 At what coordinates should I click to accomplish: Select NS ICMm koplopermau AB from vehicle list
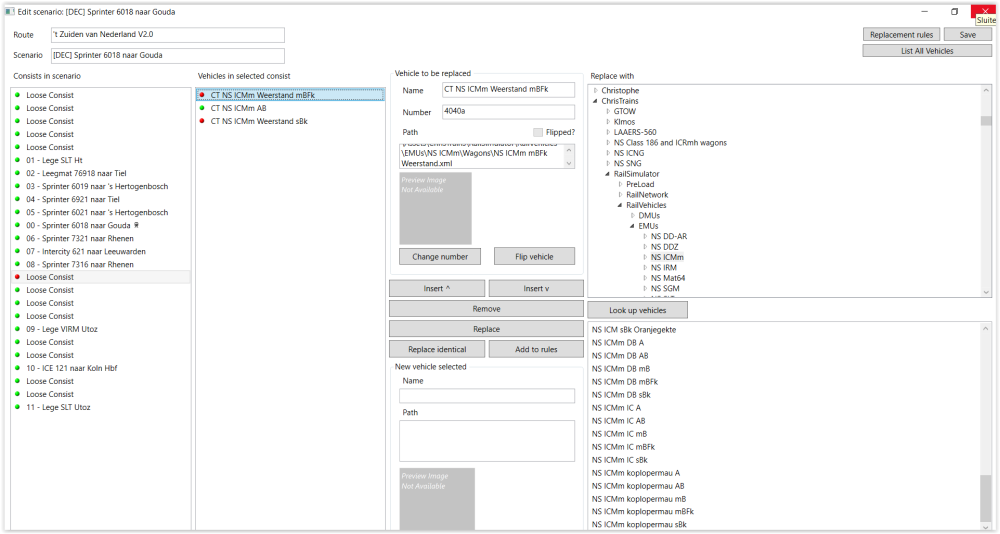(x=638, y=486)
